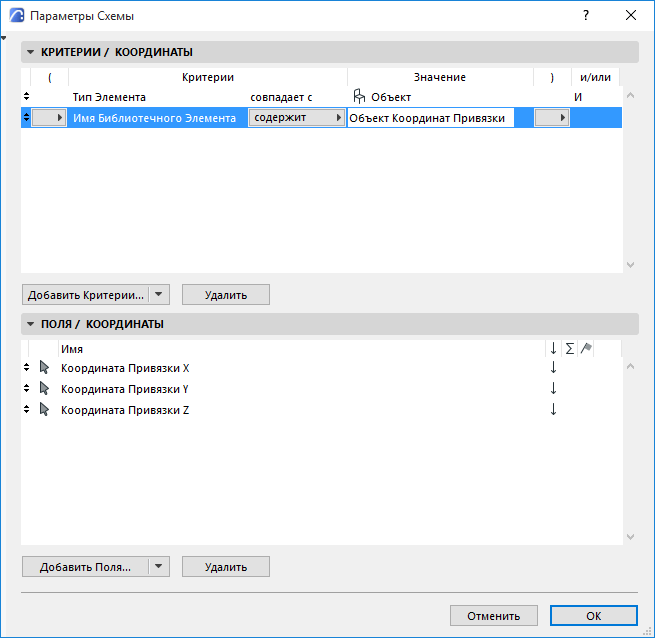The image size is (655, 638).
Task: Click the Объект Координат Привязки value field
Action: tap(430, 118)
